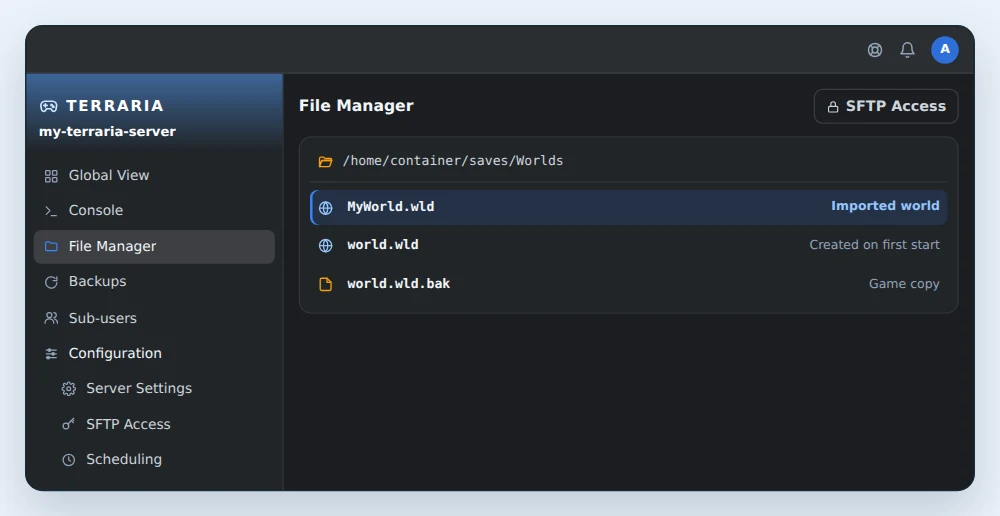Click the File Manager page heading
Image resolution: width=1000 pixels, height=516 pixels.
(x=357, y=106)
